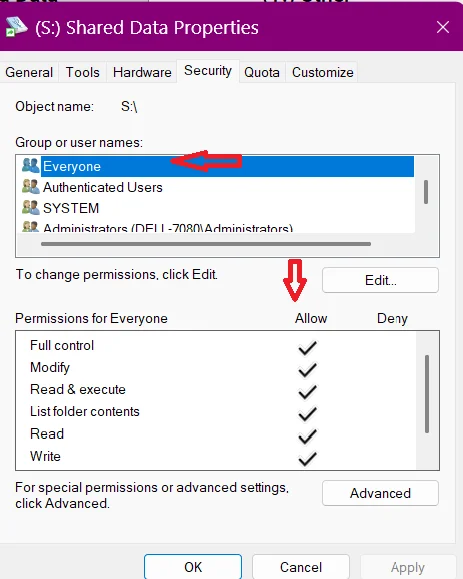
Task: Open Edit permissions dialog
Action: click(380, 280)
